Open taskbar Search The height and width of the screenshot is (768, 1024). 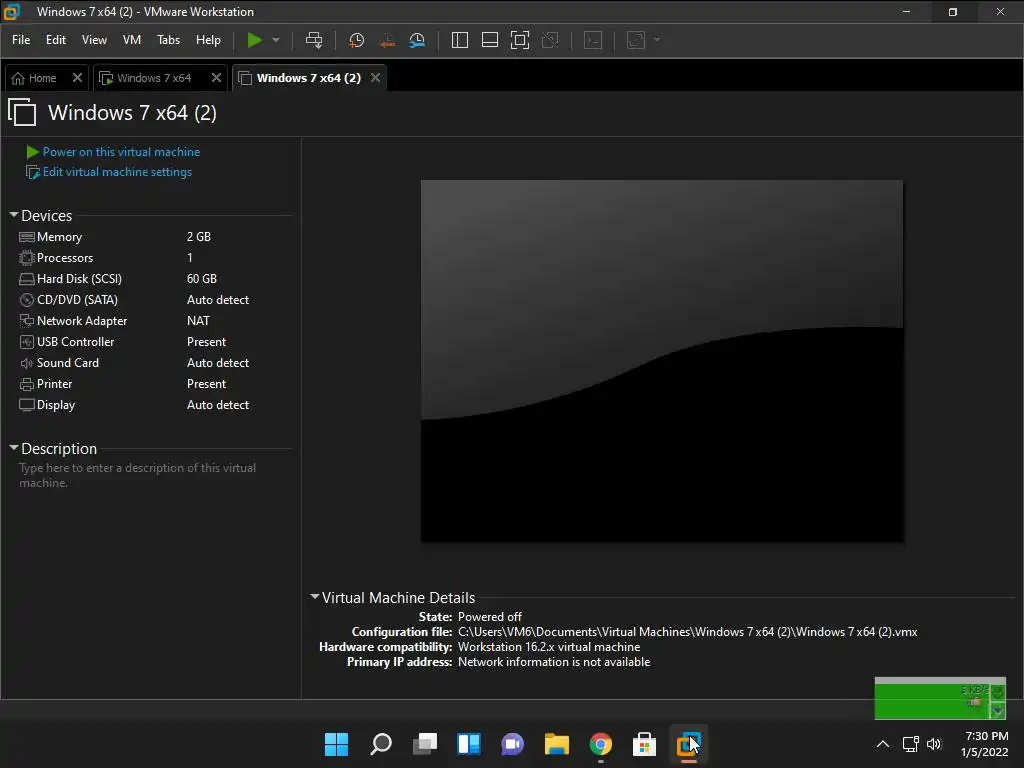coord(381,744)
